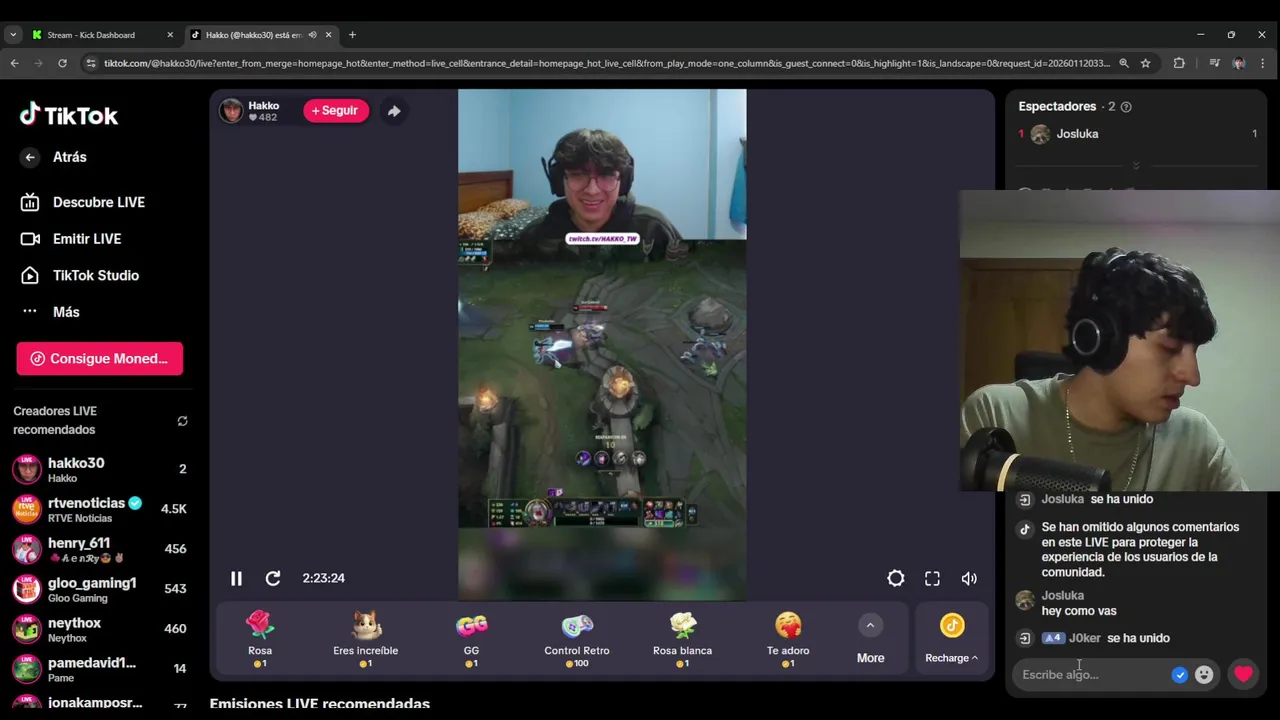Reload the page

pos(62,63)
